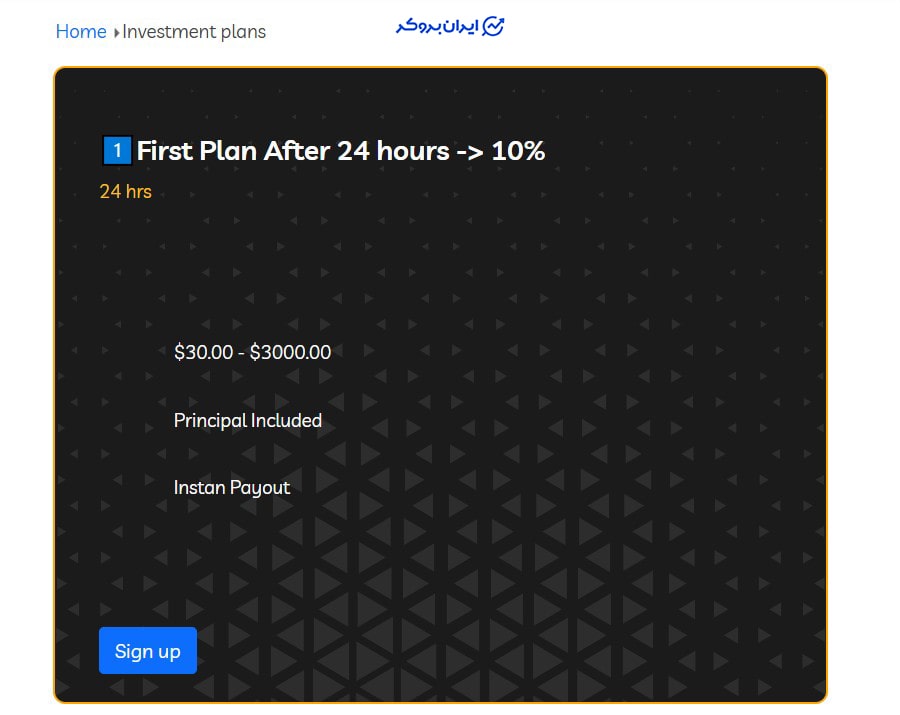
Task: Click the Persian Iran Broker logo text
Action: (x=437, y=27)
